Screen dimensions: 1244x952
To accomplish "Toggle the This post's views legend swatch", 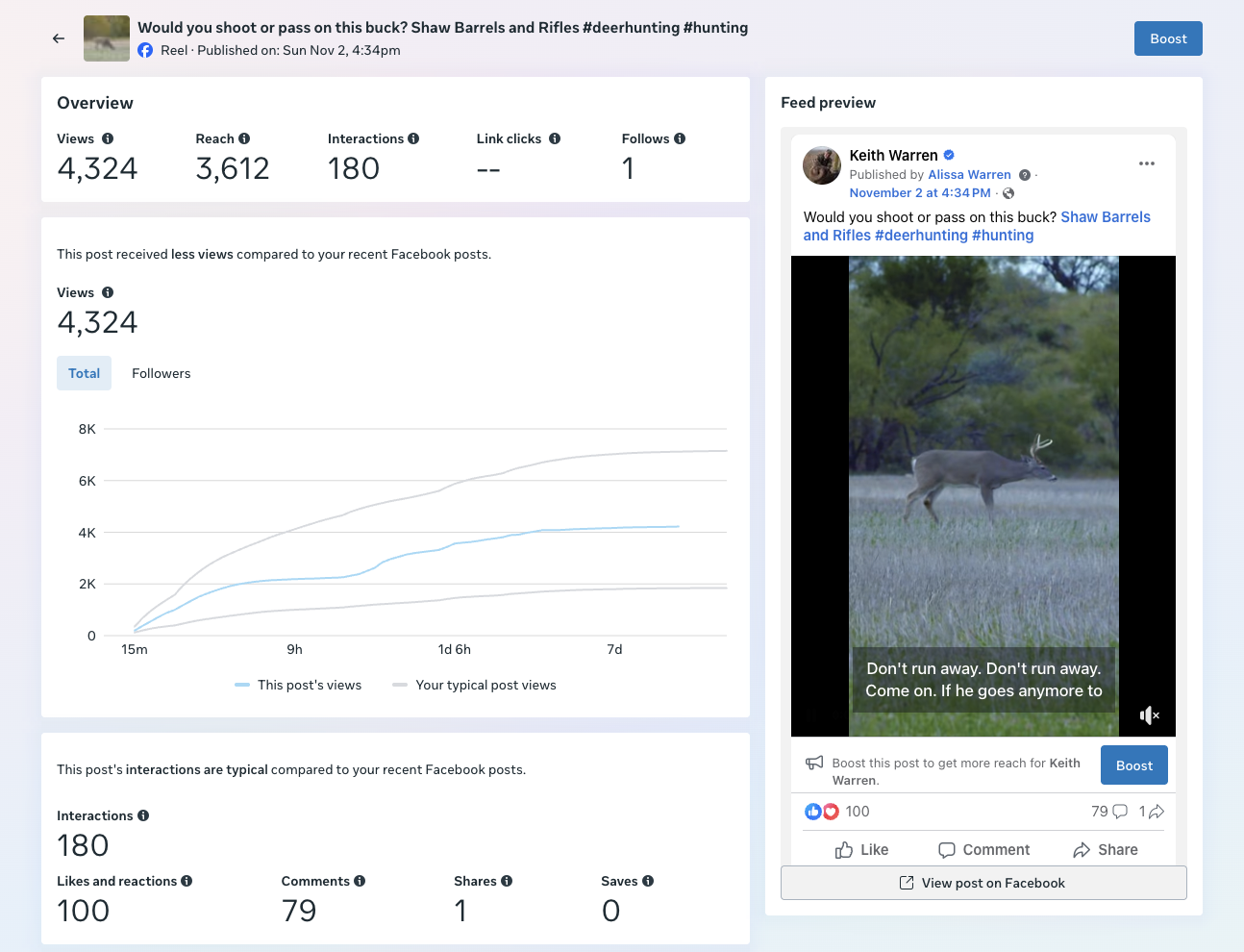I will (x=242, y=685).
